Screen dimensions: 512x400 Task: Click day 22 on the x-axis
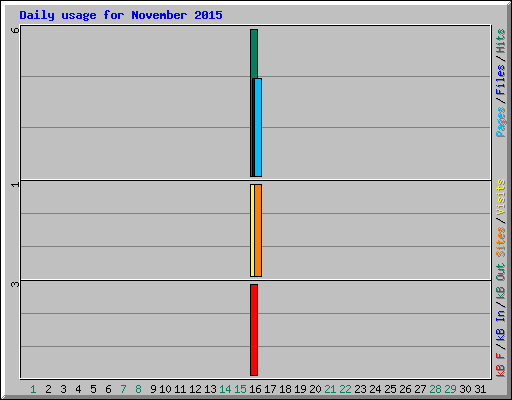[345, 389]
